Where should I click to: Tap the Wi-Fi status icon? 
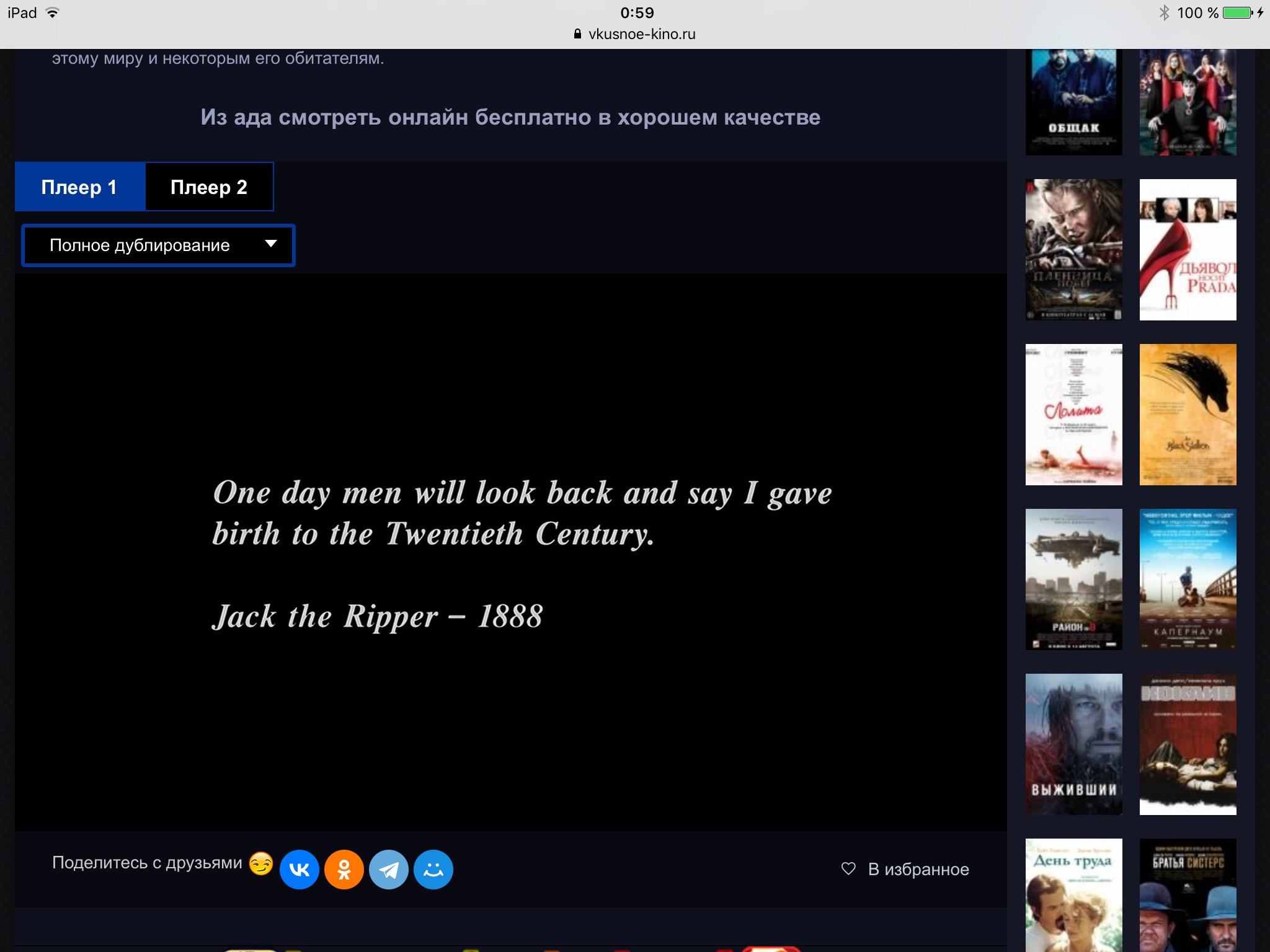(53, 12)
